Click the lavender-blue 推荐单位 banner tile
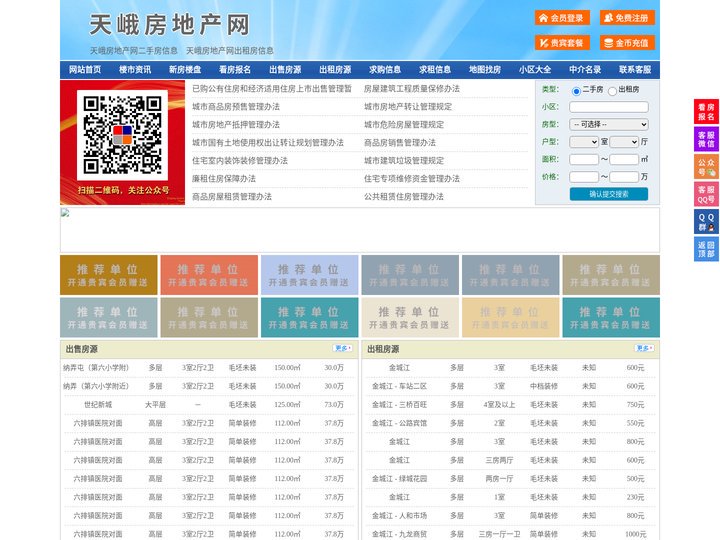Viewport: 720px width, 540px height. click(309, 275)
